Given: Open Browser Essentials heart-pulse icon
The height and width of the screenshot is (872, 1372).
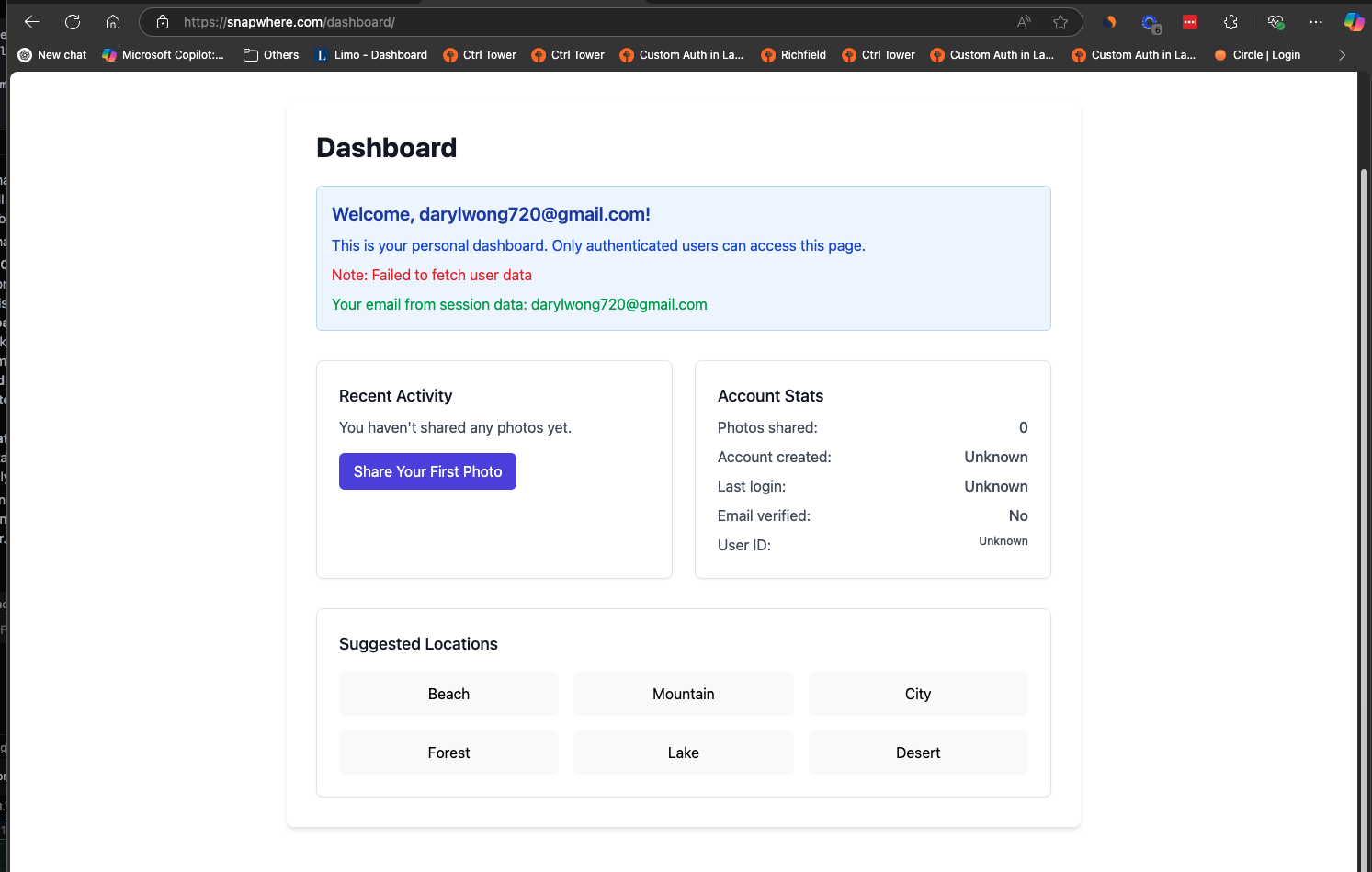Looking at the screenshot, I should point(1275,22).
